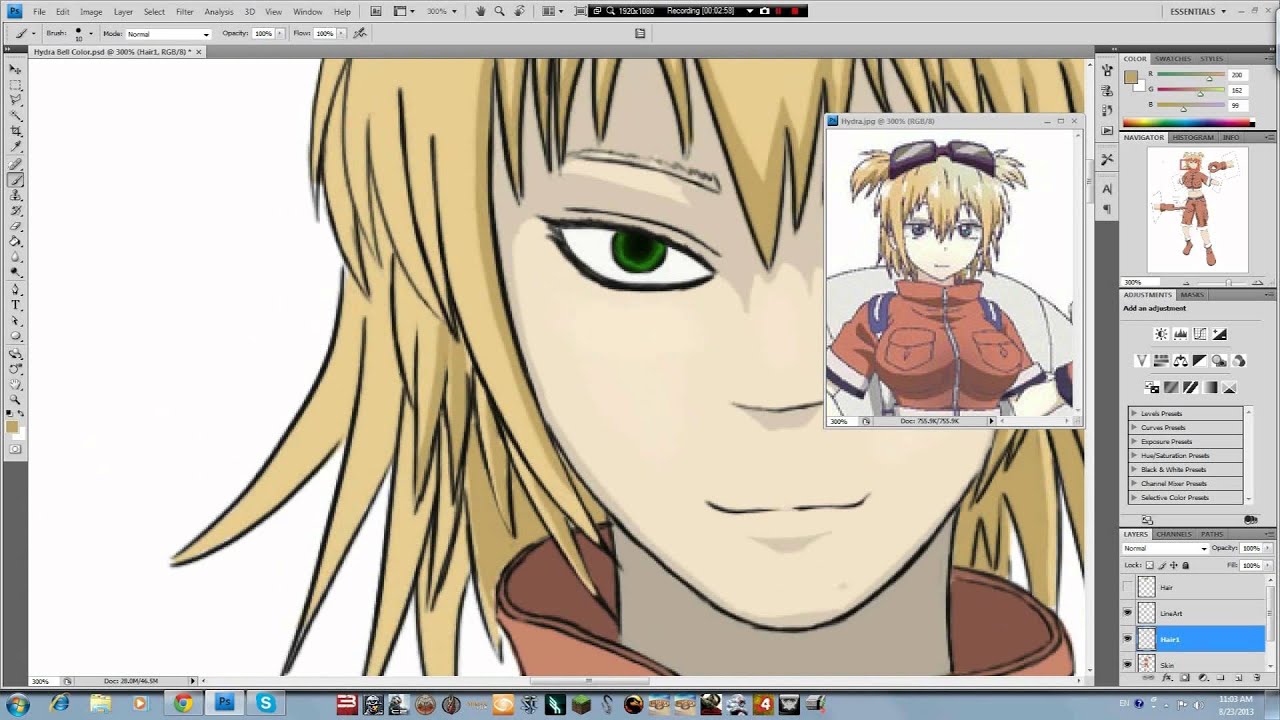Open the Layer menu
This screenshot has height=720, width=1280.
pos(123,11)
